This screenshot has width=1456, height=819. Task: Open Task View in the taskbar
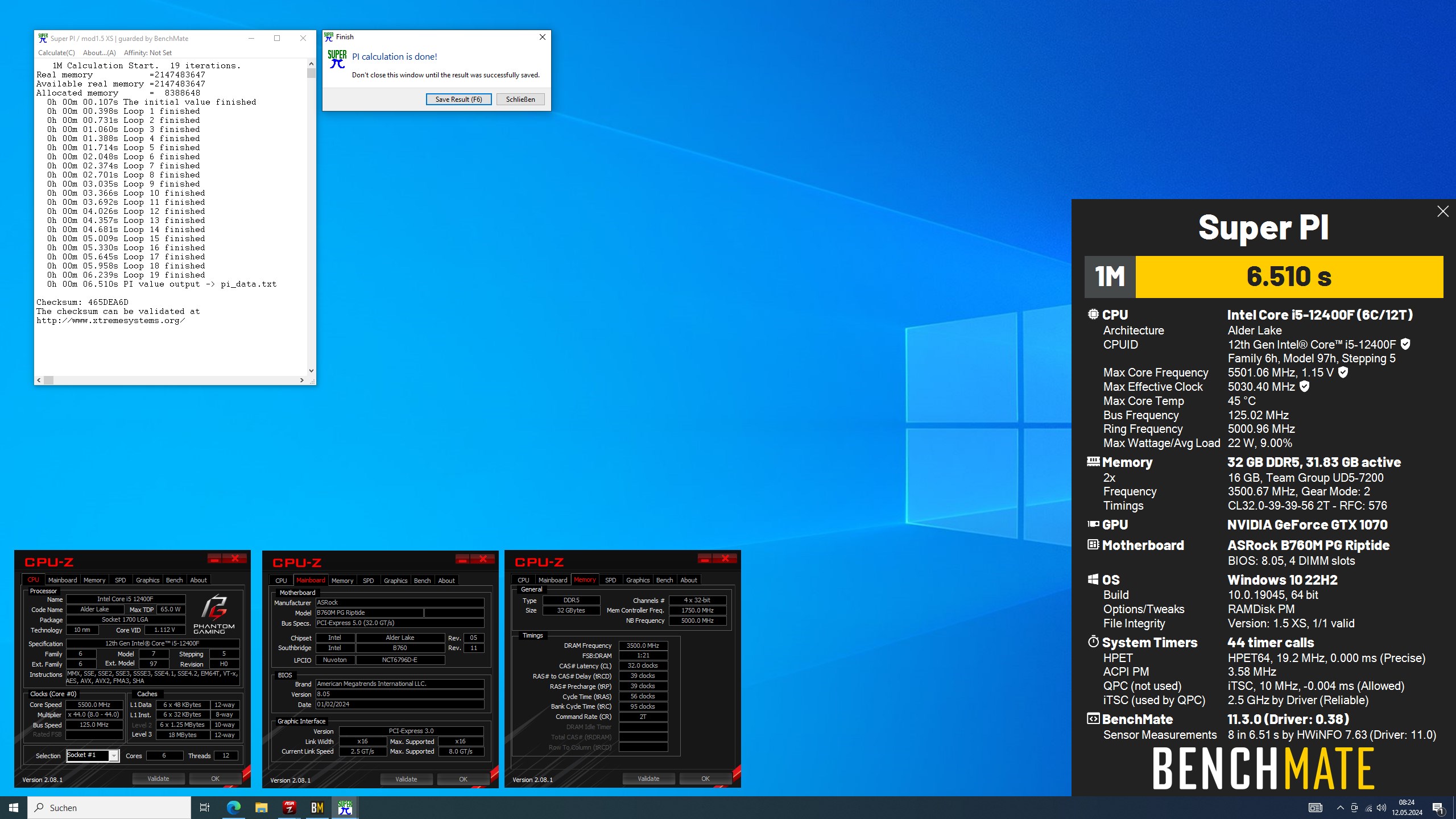pyautogui.click(x=205, y=808)
